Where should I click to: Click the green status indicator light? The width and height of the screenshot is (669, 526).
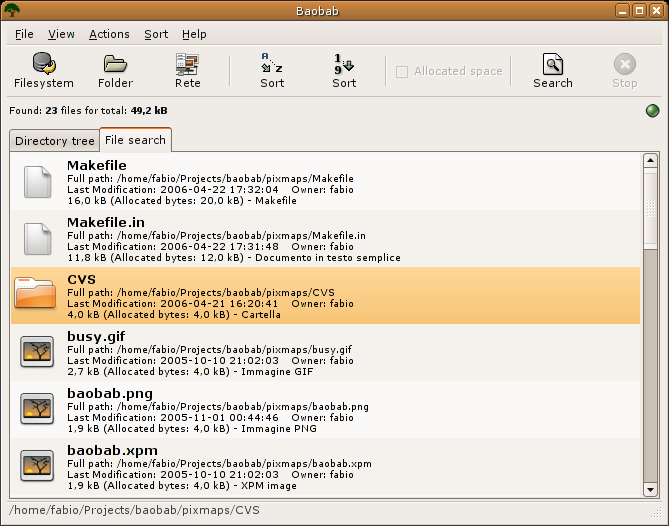click(652, 110)
